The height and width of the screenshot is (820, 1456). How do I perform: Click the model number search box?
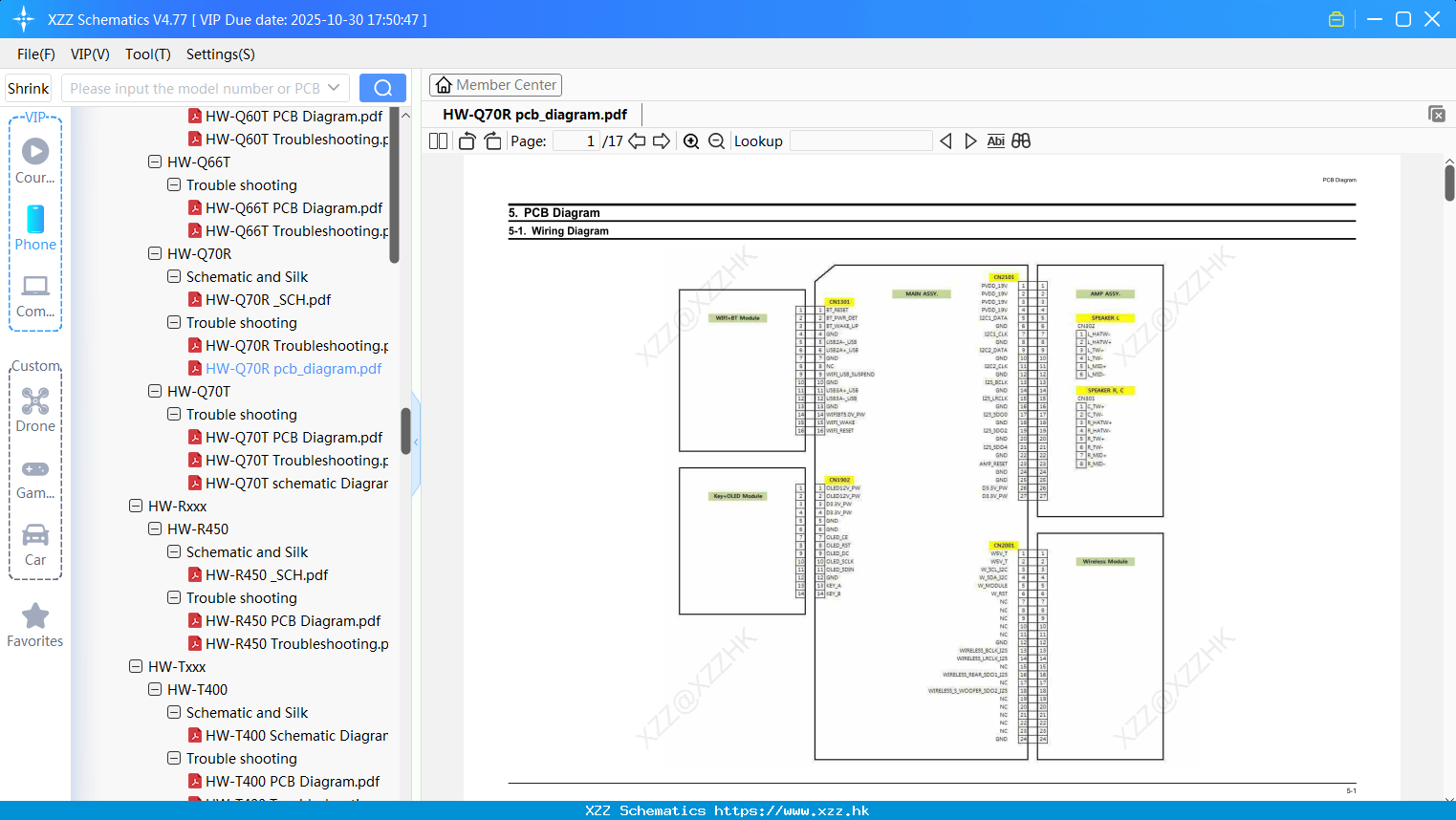(x=205, y=88)
